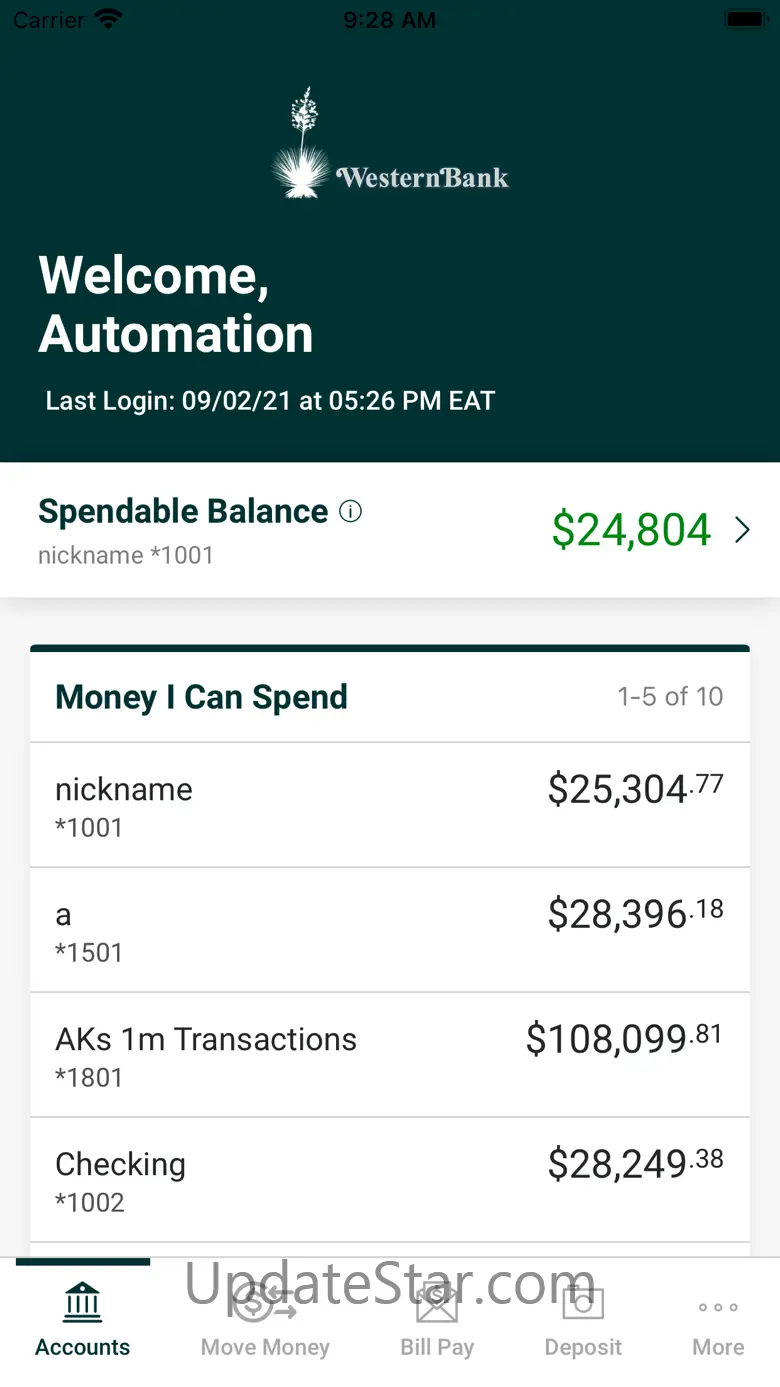Open the AKs 1m Transactions account
Image resolution: width=780 pixels, height=1387 pixels.
(x=390, y=1055)
